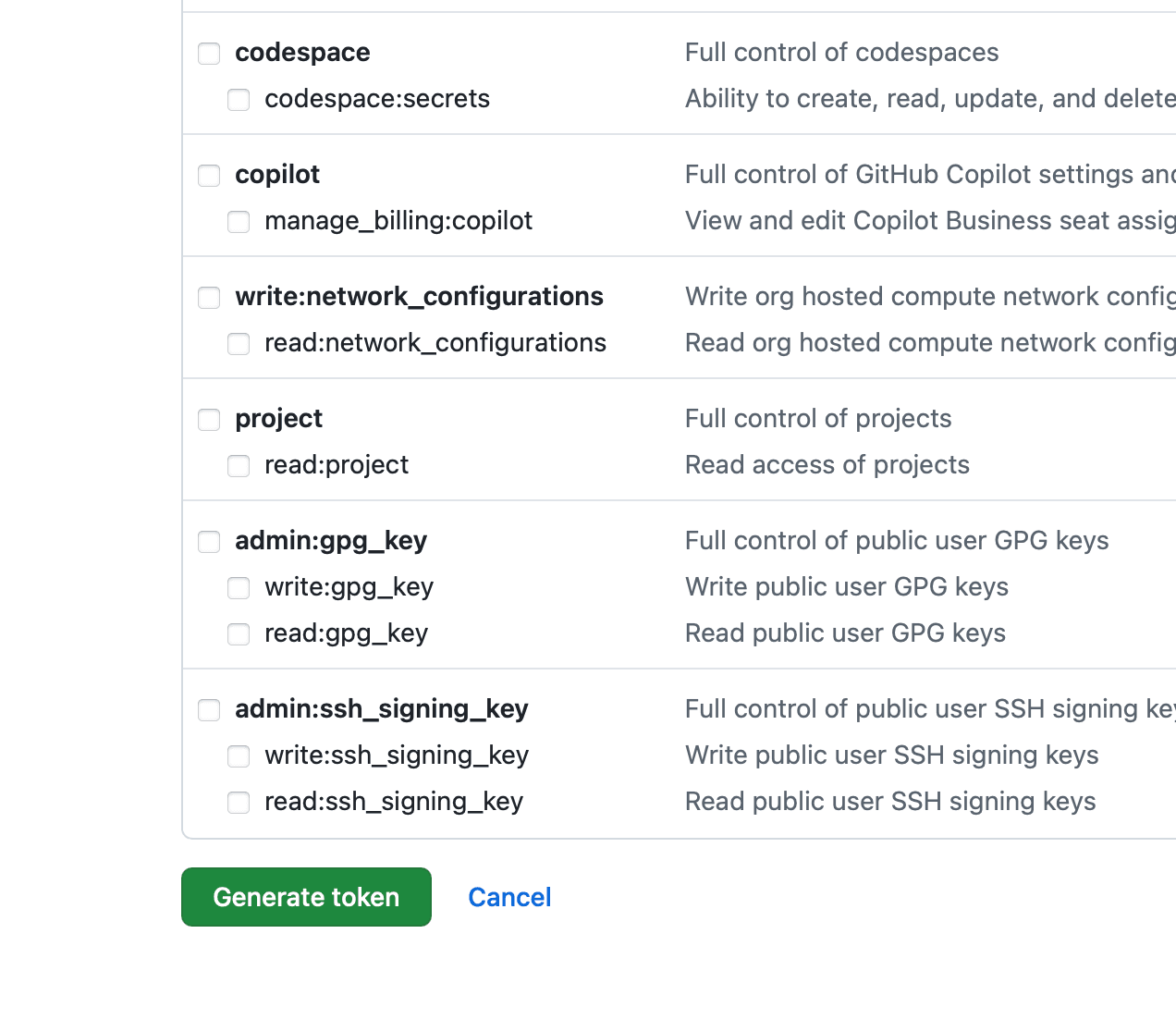This screenshot has height=1032, width=1176.
Task: Enable the copilot scope checkbox
Action: pos(209,176)
